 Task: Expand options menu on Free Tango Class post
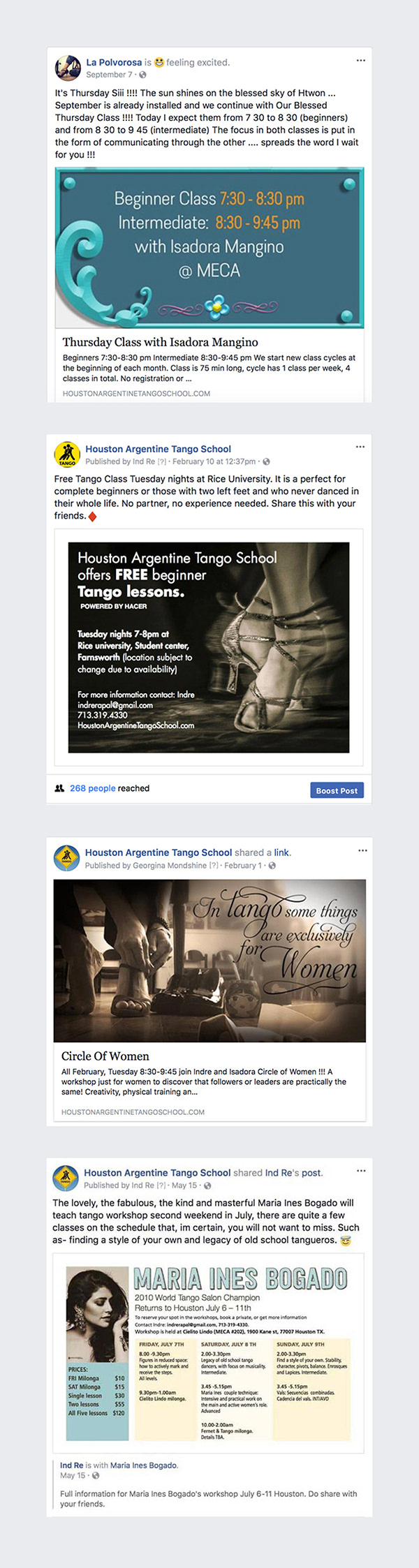[360, 447]
